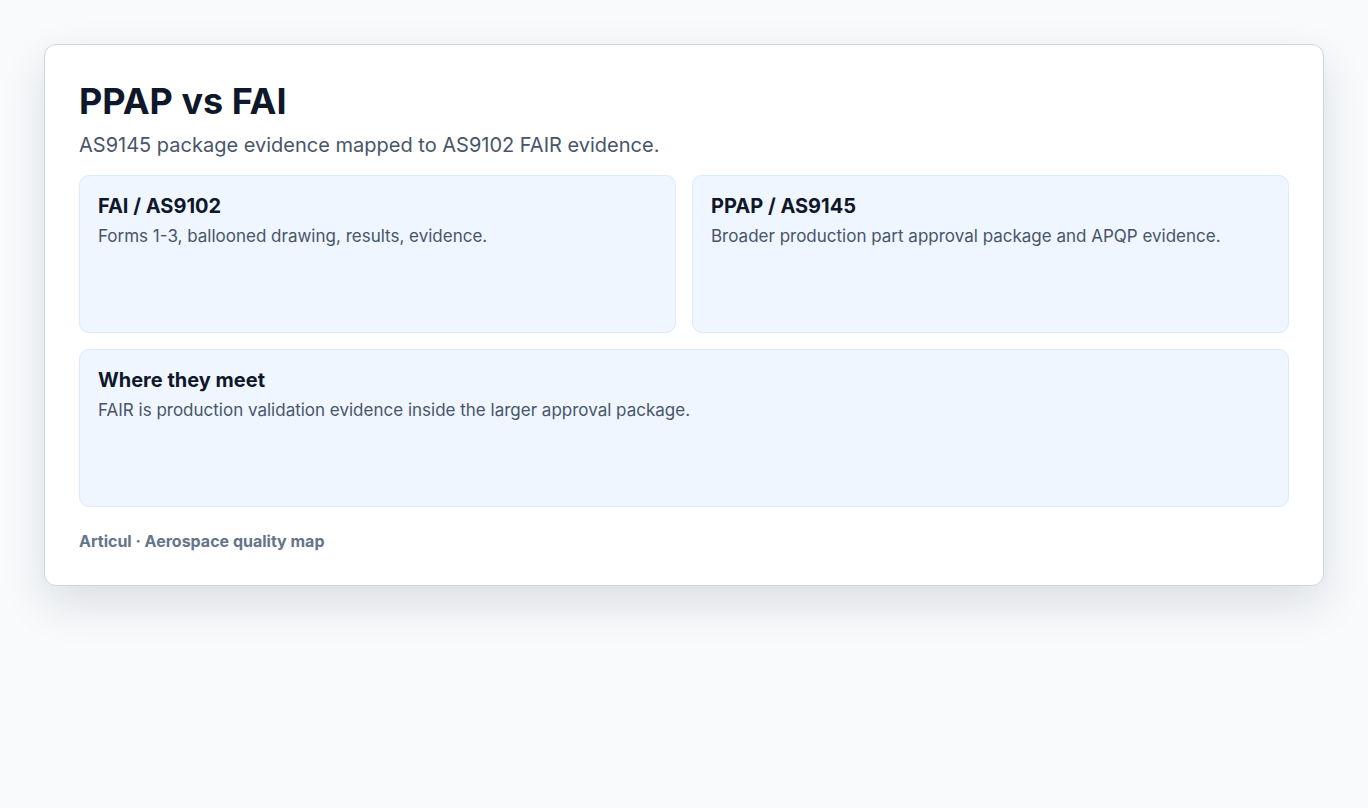Click blank space inside FAI / AS9102 card

377,290
